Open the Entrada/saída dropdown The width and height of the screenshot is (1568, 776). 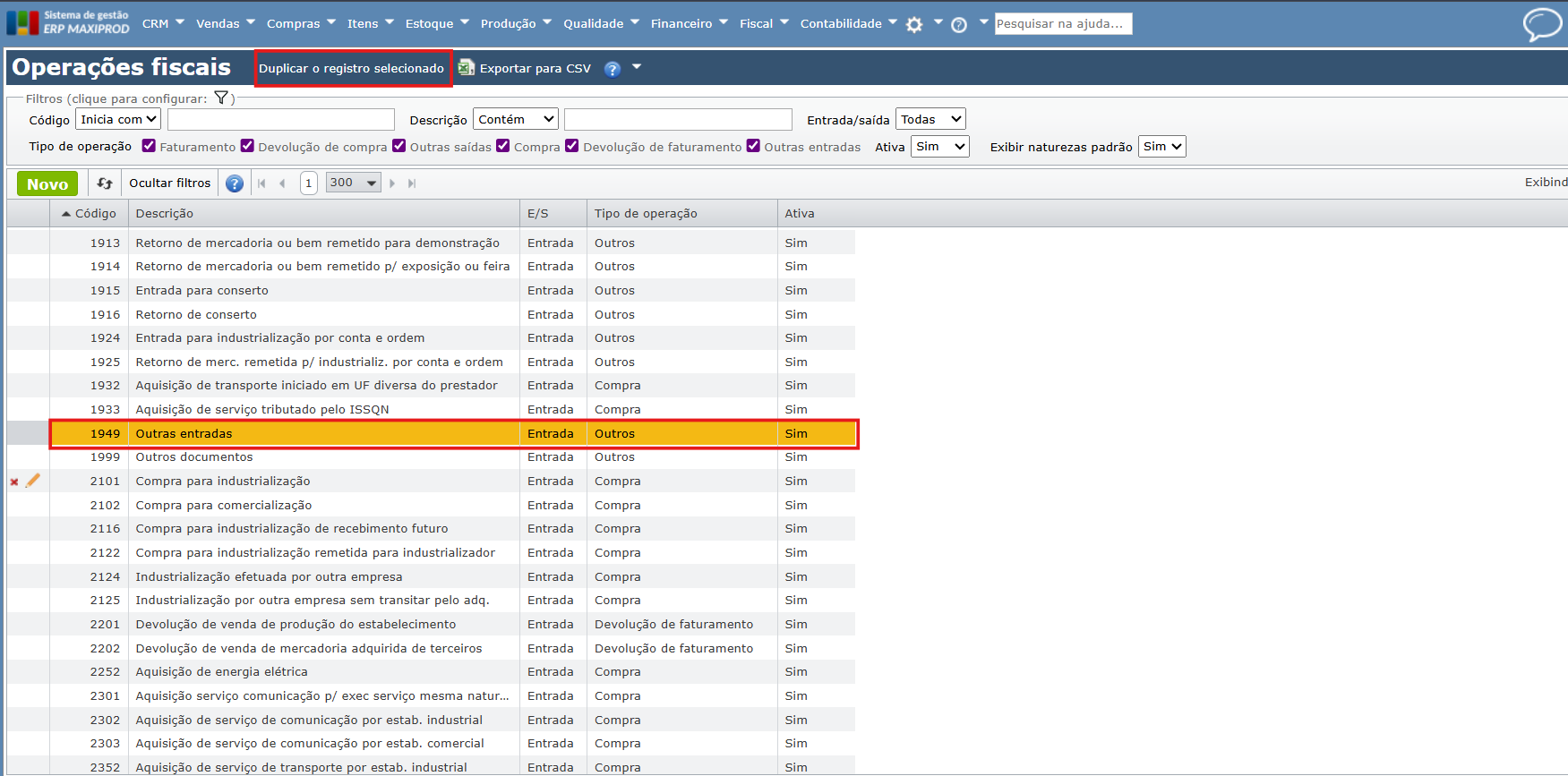click(x=930, y=119)
